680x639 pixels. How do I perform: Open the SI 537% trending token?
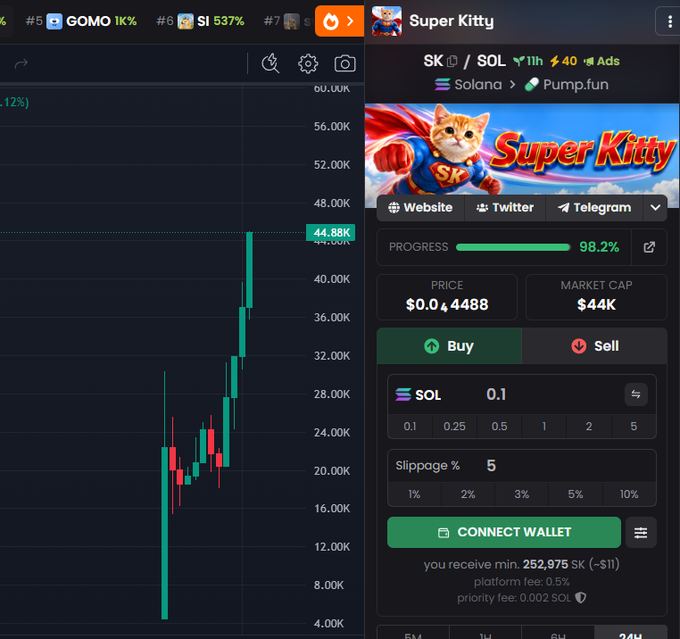pyautogui.click(x=200, y=21)
